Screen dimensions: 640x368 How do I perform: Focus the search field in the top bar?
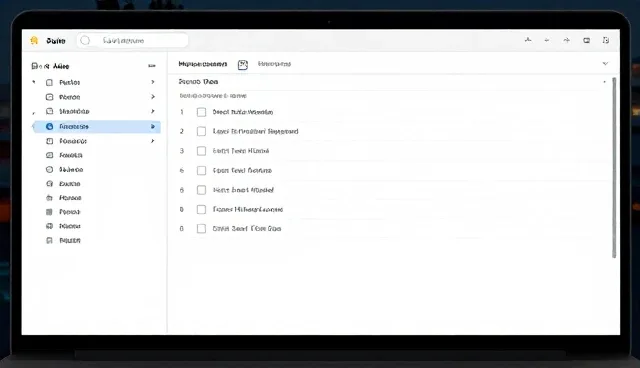pyautogui.click(x=133, y=40)
